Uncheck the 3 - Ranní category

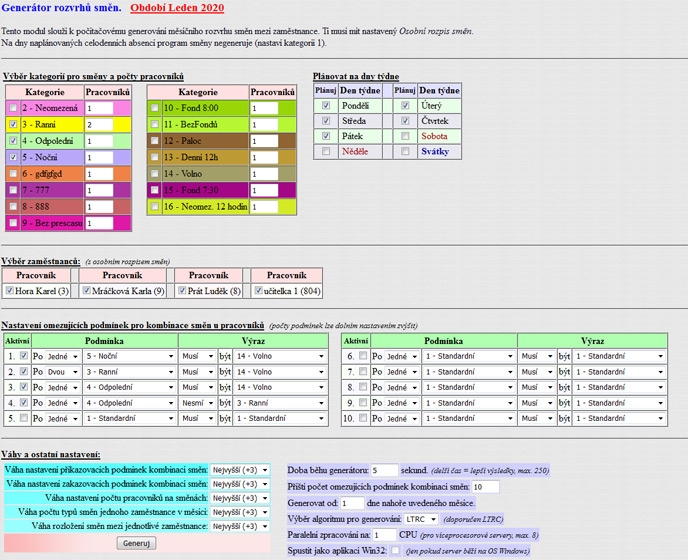14,124
